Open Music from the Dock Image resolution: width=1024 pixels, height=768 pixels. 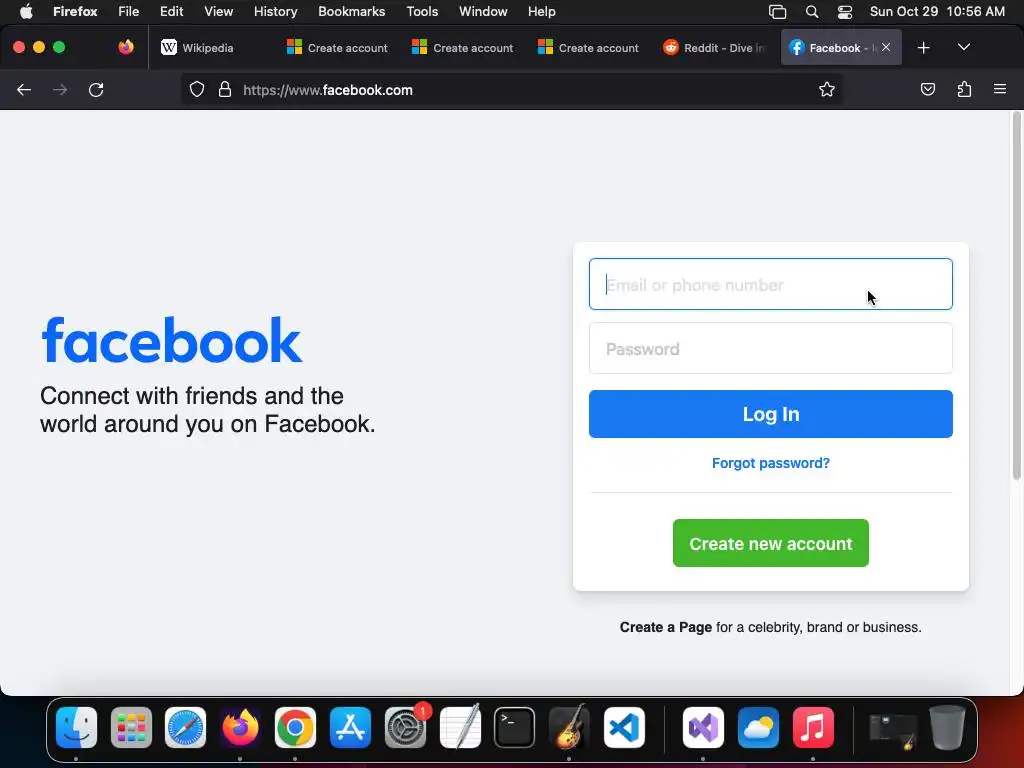[813, 728]
